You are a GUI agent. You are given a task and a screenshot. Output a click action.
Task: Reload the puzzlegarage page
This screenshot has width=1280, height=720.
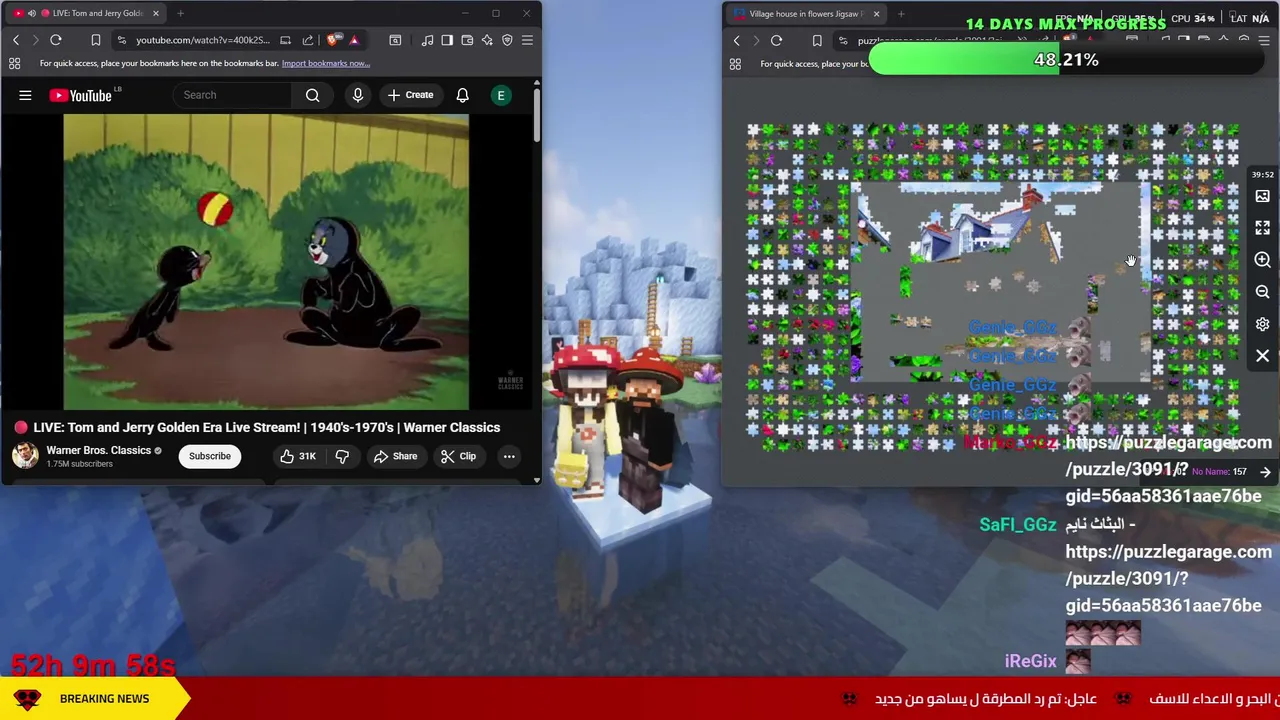click(776, 40)
